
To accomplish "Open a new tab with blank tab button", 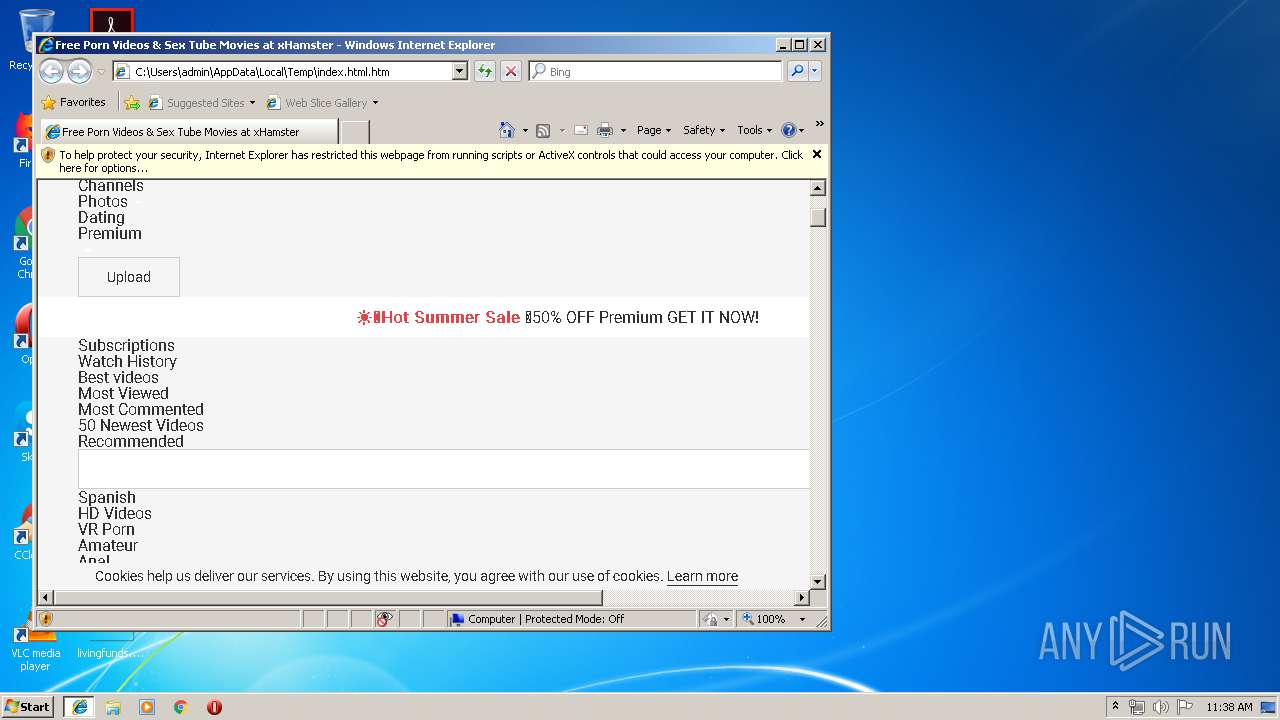I will pos(355,131).
